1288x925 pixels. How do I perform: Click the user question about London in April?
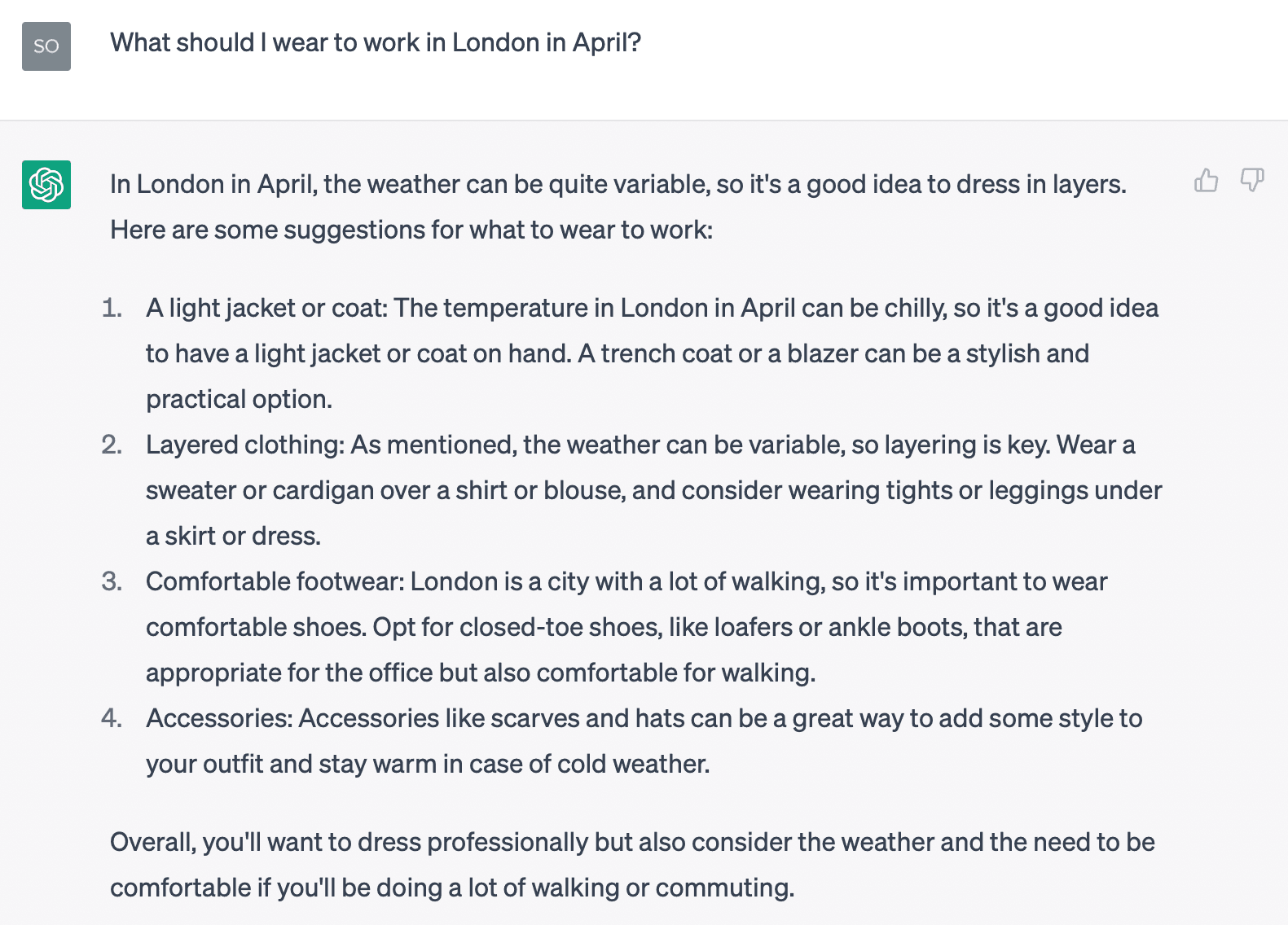(x=376, y=42)
